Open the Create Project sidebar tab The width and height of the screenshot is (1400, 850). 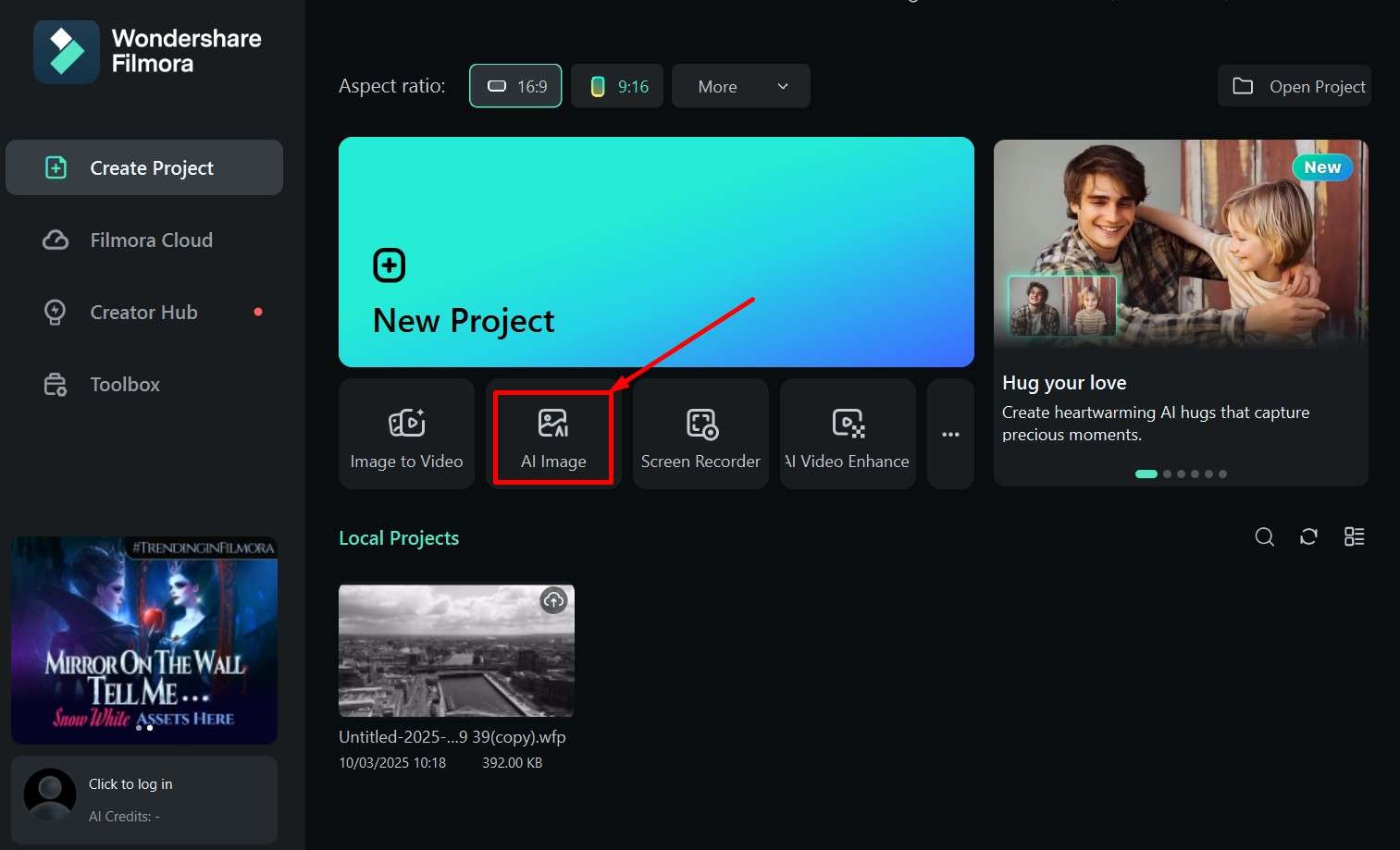point(144,167)
